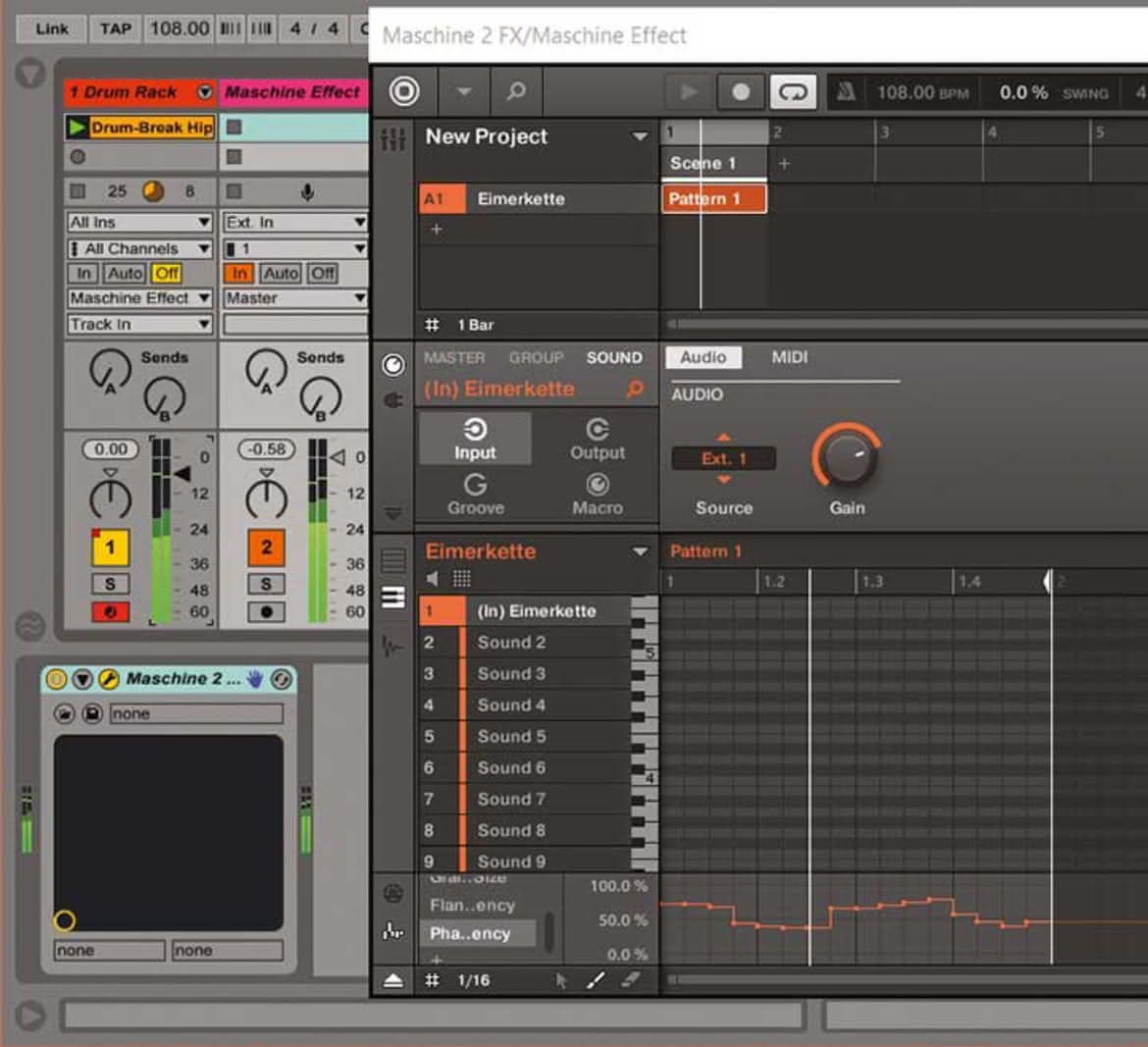This screenshot has width=1148, height=1047.
Task: Open the MIDI tab
Action: (x=789, y=357)
